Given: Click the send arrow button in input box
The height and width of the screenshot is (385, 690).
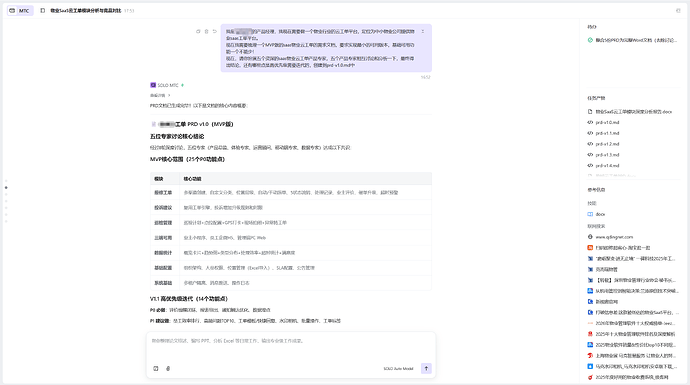Looking at the screenshot, I should 426,368.
